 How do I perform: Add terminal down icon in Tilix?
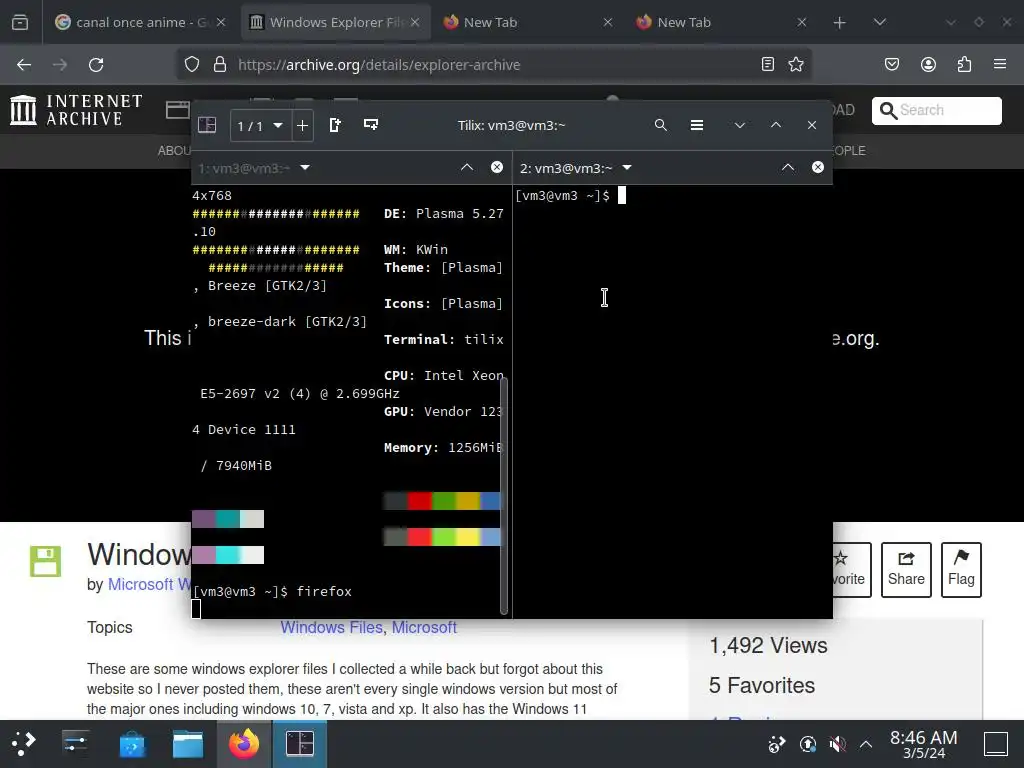coord(371,125)
